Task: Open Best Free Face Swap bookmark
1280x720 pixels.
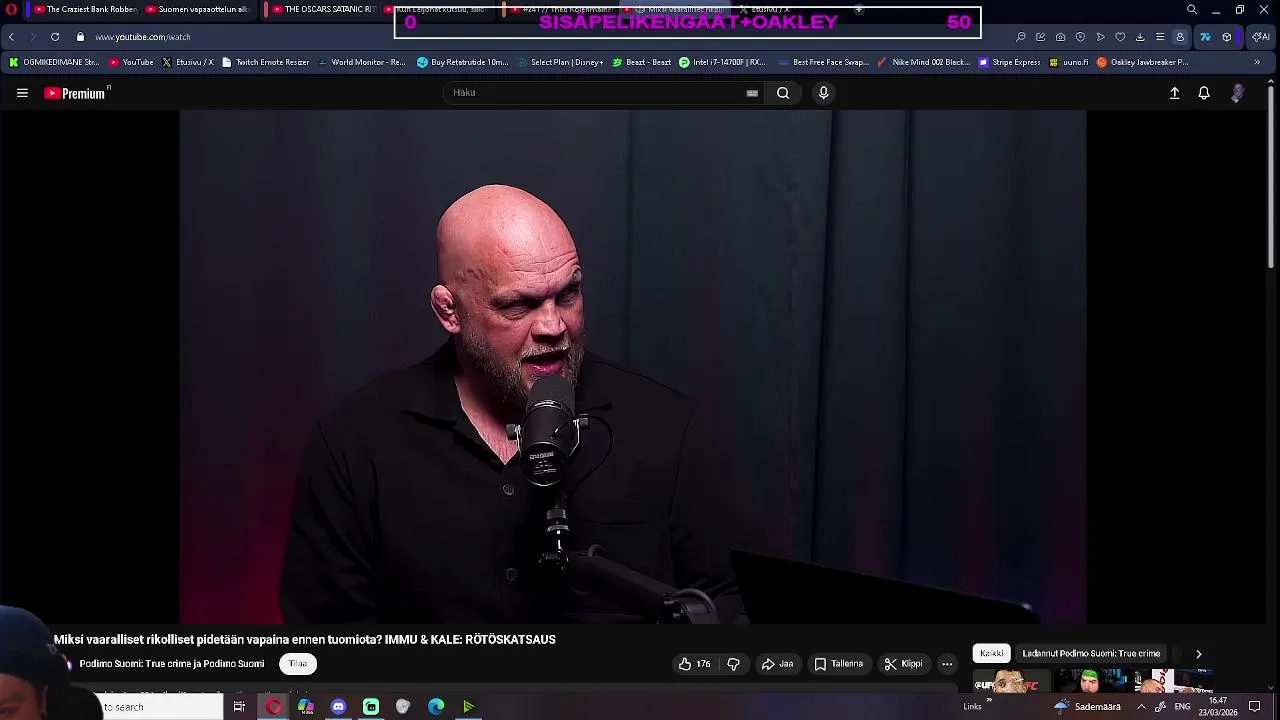Action: [823, 62]
